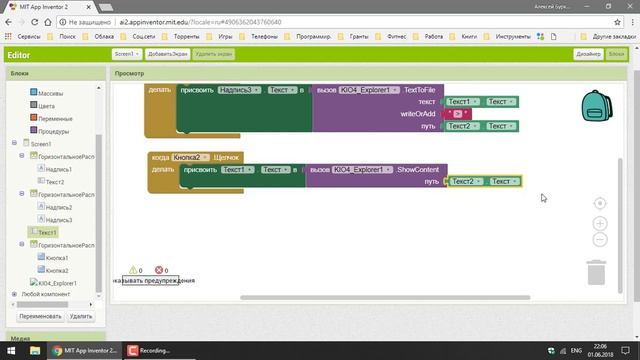This screenshot has height=360, width=640.
Task: Switch to Дизайнер view
Action: coord(588,54)
